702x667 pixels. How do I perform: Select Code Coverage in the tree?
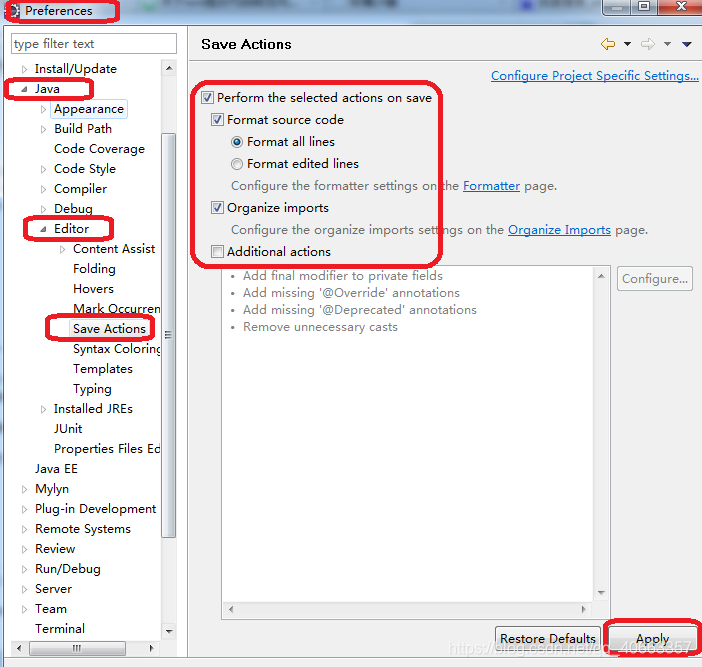(99, 149)
